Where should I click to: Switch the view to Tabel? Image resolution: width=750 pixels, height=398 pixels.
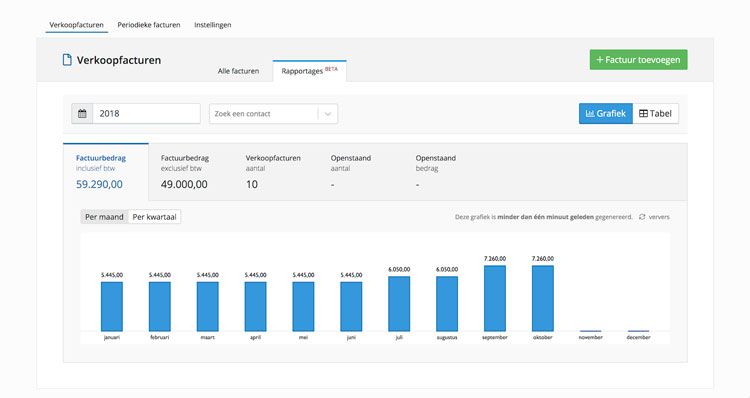tap(655, 113)
